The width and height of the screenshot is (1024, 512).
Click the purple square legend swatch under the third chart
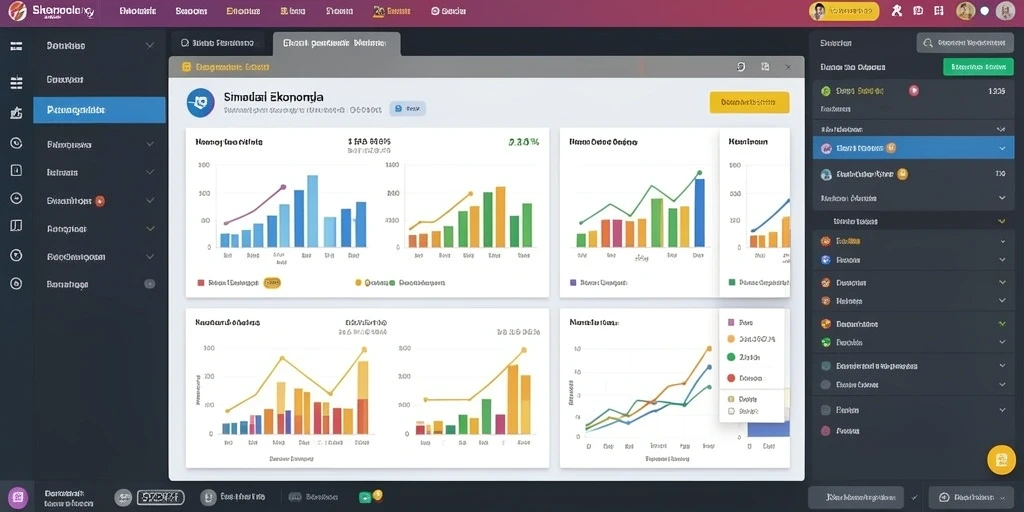pyautogui.click(x=573, y=283)
